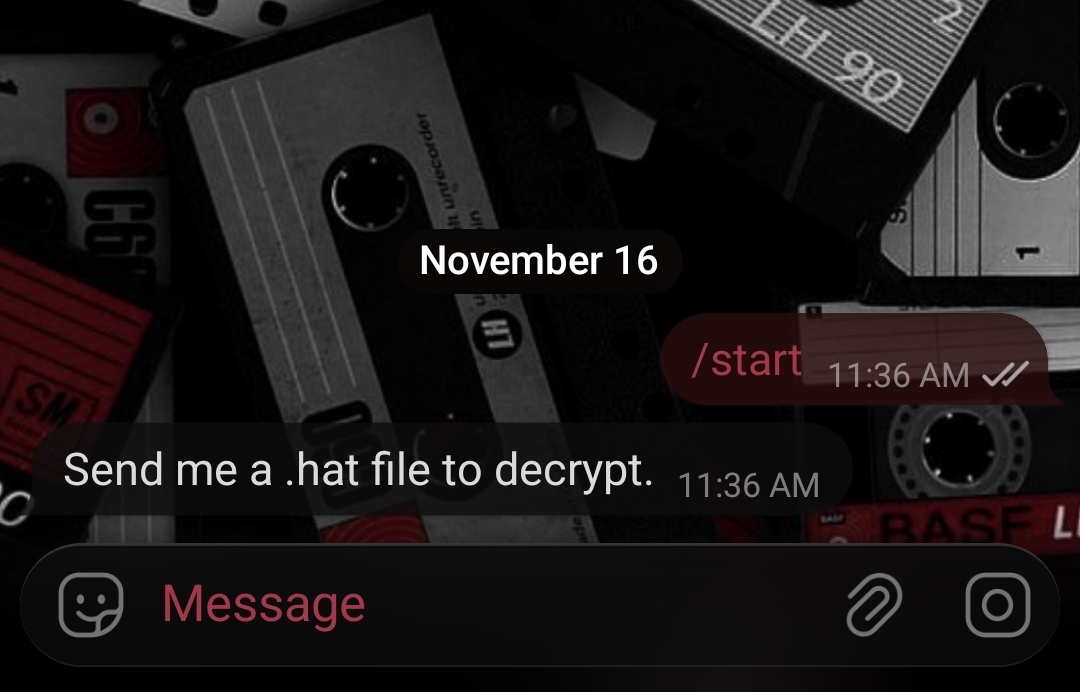Viewport: 1080px width, 692px height.
Task: Click the word "decrypt." in the reply
Action: (x=573, y=471)
